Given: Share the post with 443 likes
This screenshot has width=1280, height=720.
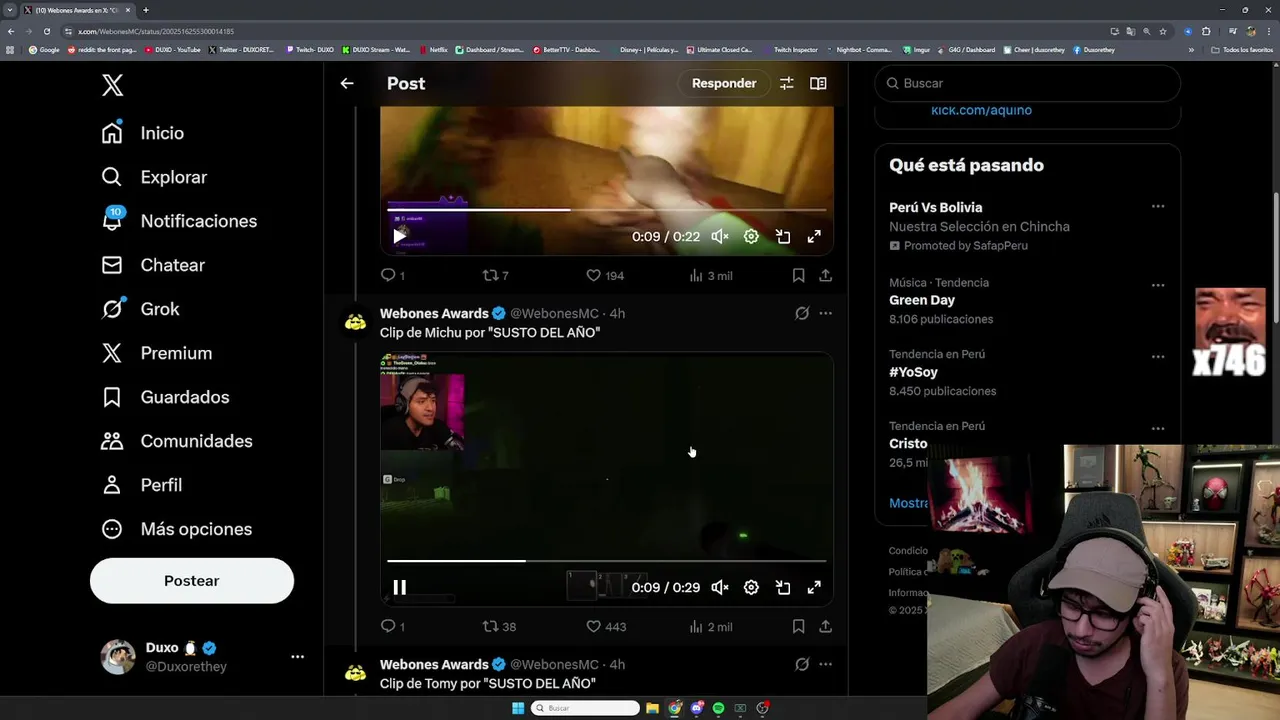Looking at the screenshot, I should [x=825, y=626].
